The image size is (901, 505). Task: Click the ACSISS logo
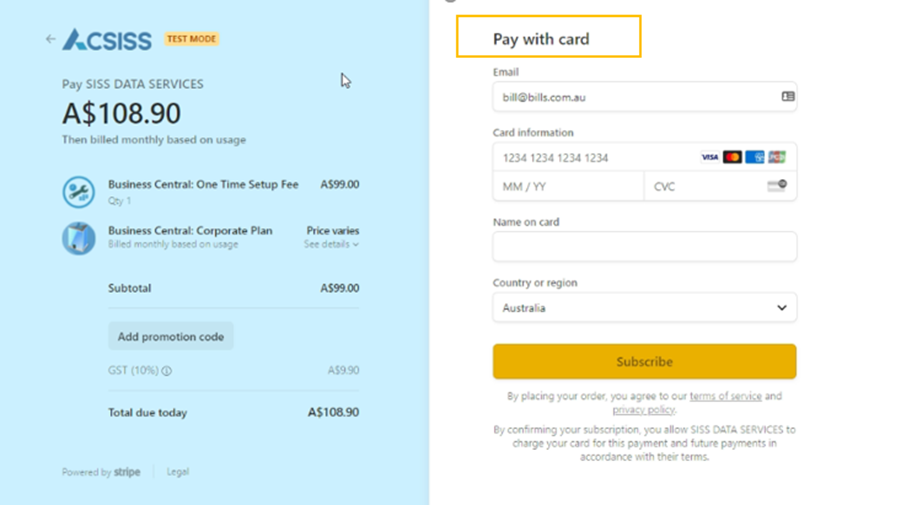tap(107, 40)
